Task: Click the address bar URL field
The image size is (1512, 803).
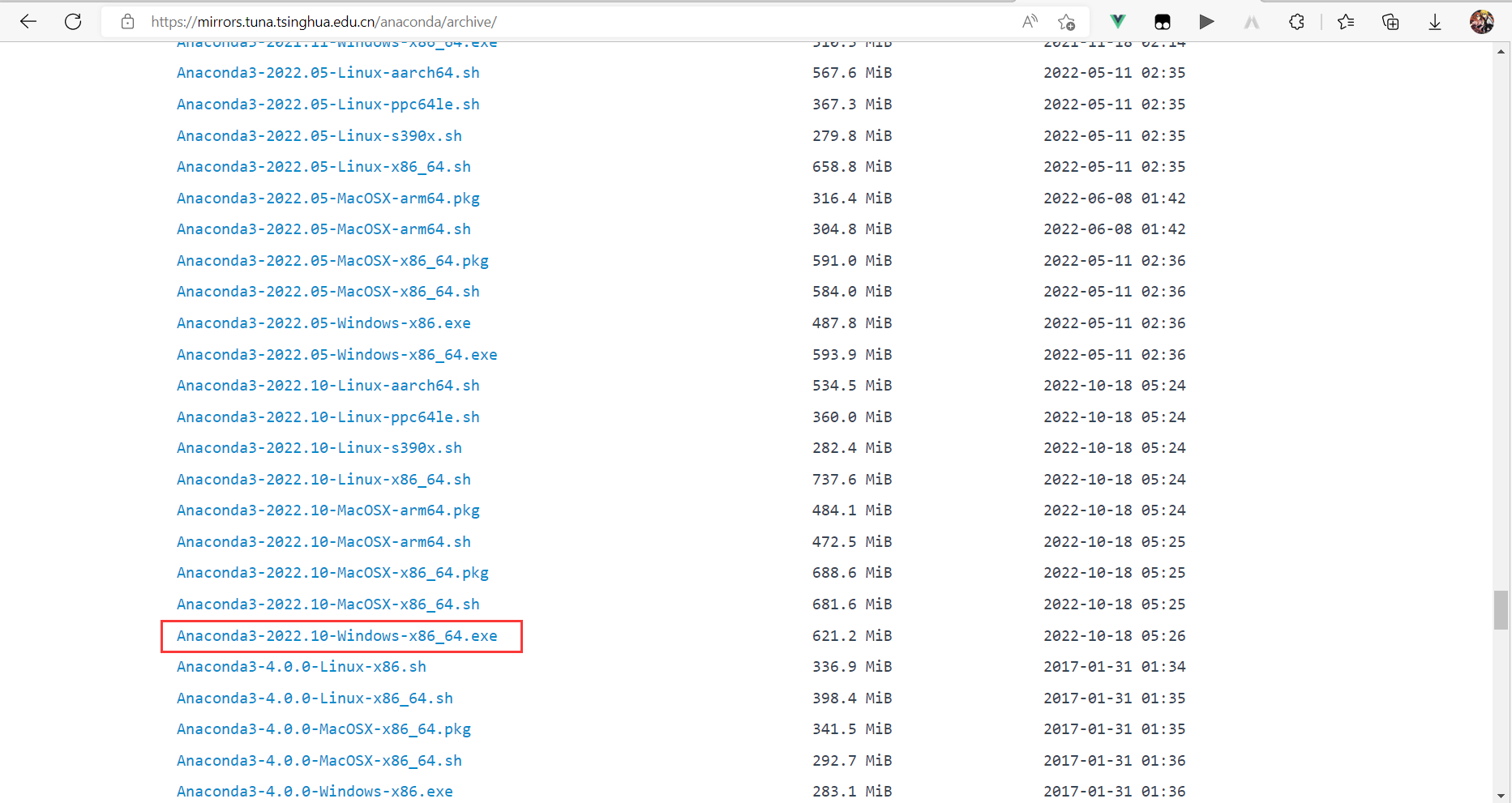Action: [x=568, y=22]
